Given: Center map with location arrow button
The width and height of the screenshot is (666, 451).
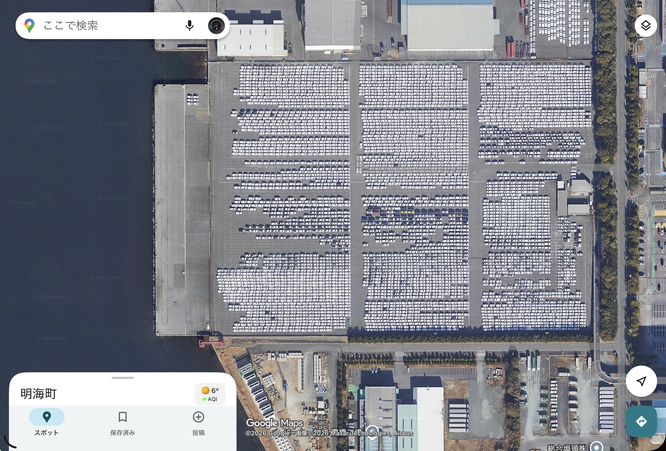Looking at the screenshot, I should 641,381.
